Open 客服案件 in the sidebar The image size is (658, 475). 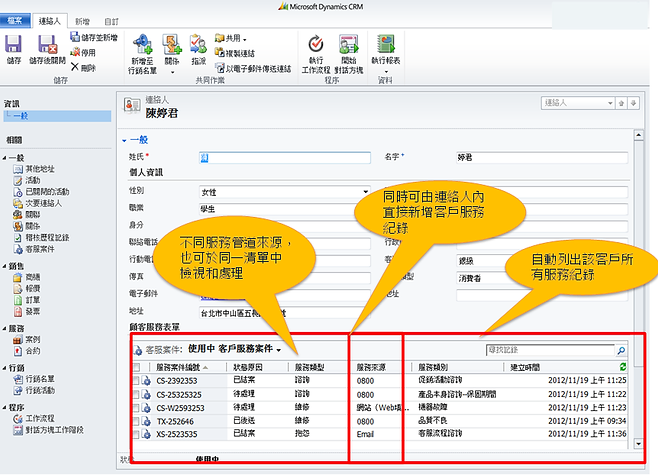point(34,249)
